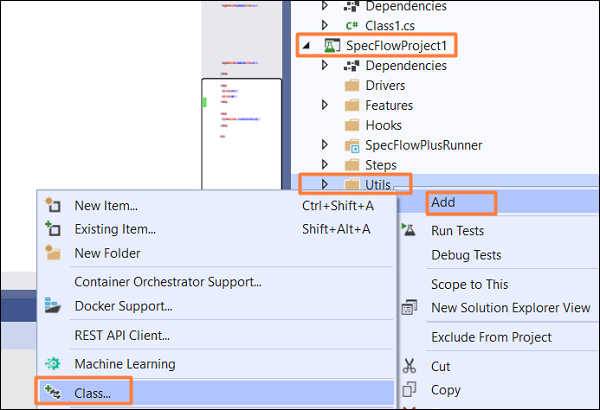Viewport: 600px width, 410px height.
Task: Click the Machine Learning gear icon
Action: pyautogui.click(x=54, y=364)
